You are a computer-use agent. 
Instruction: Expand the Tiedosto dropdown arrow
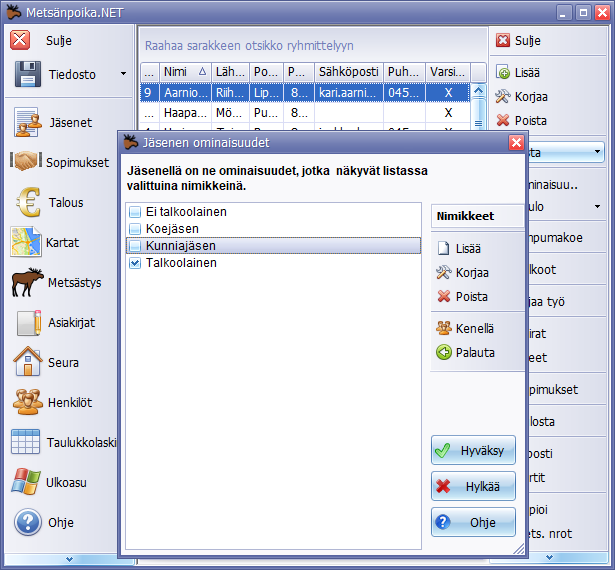pos(123,73)
